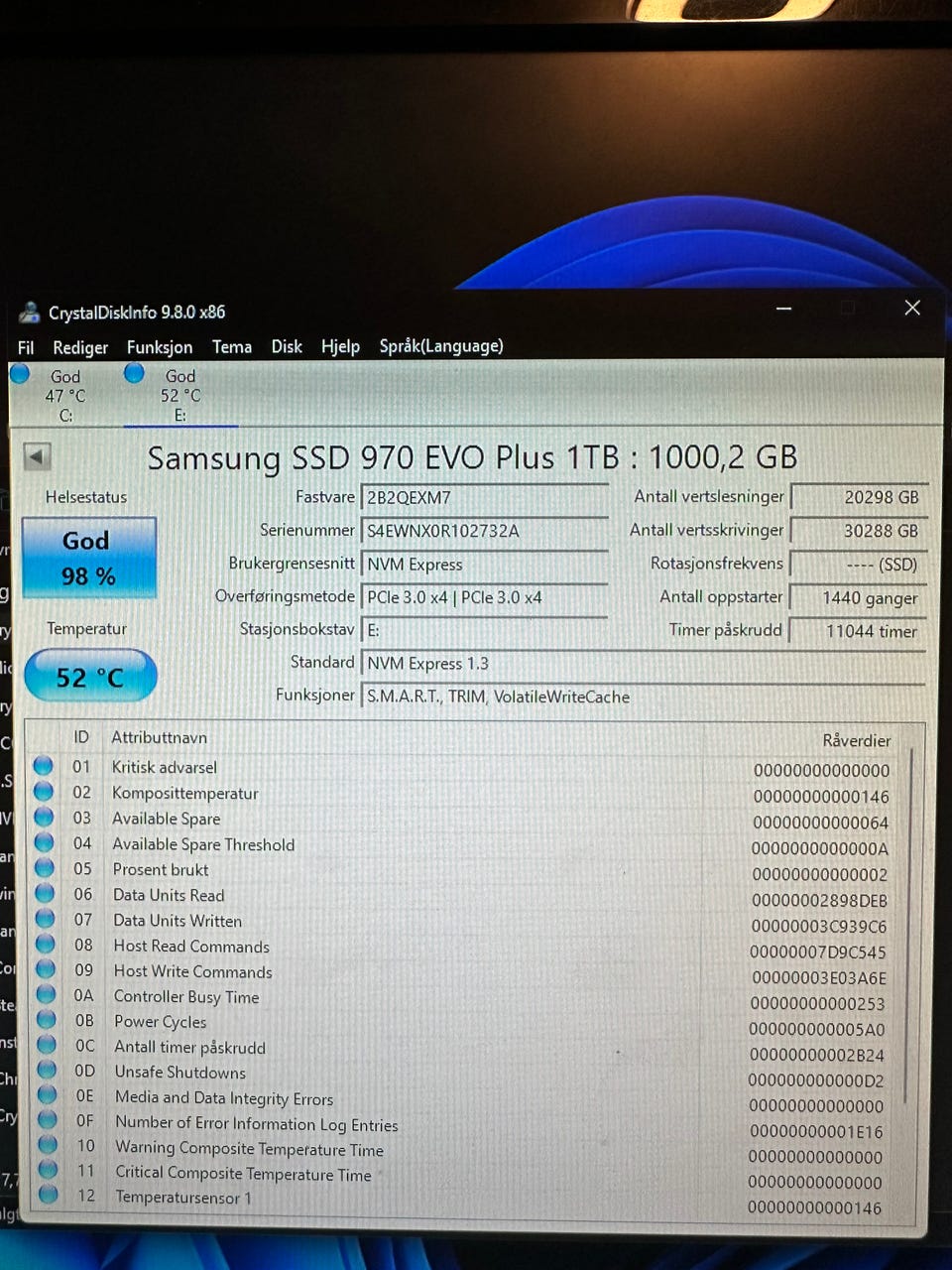Image resolution: width=952 pixels, height=1270 pixels.
Task: Minimize the CrystalDiskInfo window
Action: (x=783, y=310)
